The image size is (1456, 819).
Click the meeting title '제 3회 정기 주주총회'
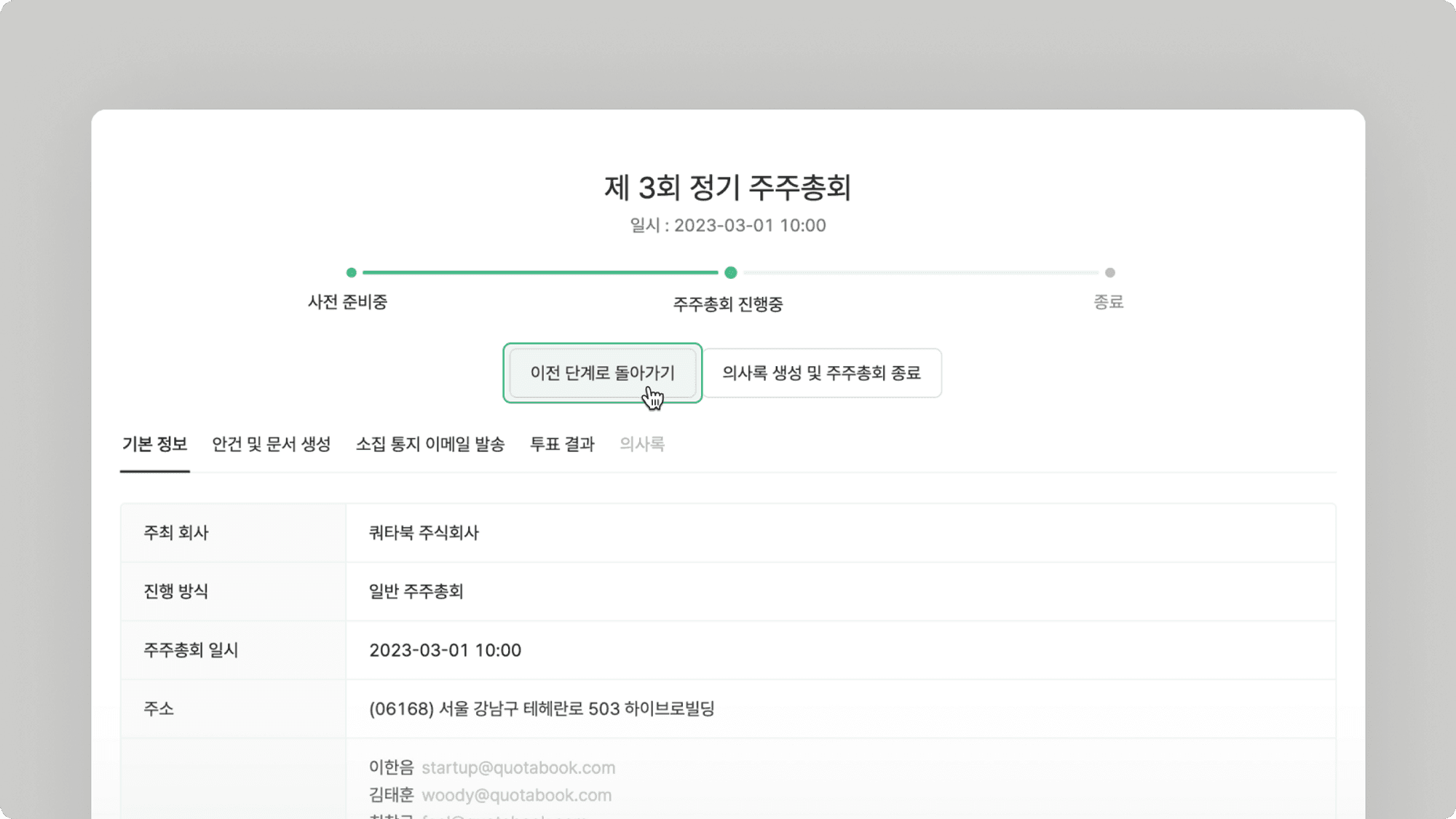click(728, 187)
